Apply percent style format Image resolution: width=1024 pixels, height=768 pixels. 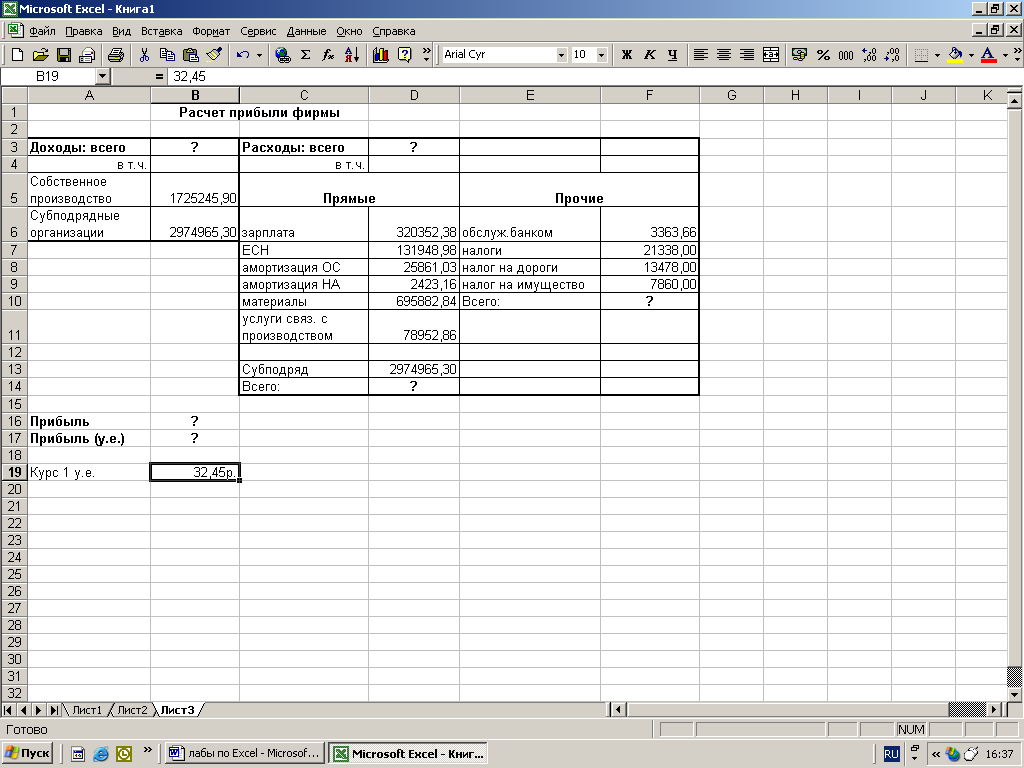pyautogui.click(x=823, y=55)
